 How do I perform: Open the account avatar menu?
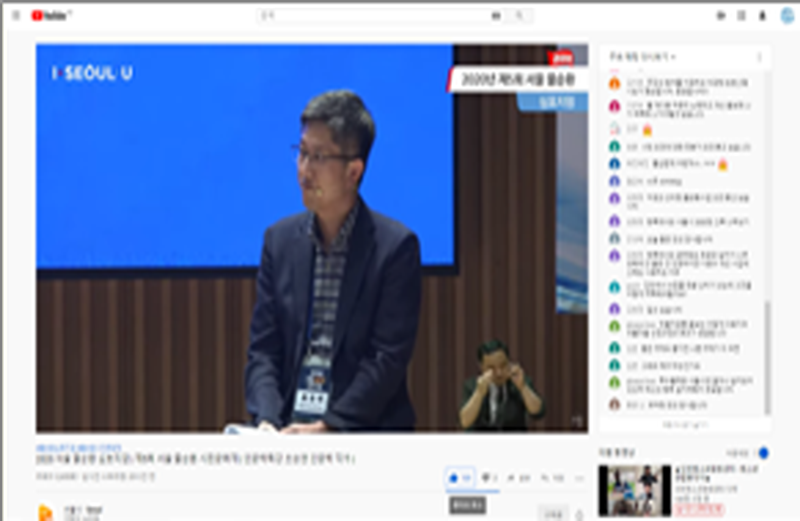(x=786, y=15)
